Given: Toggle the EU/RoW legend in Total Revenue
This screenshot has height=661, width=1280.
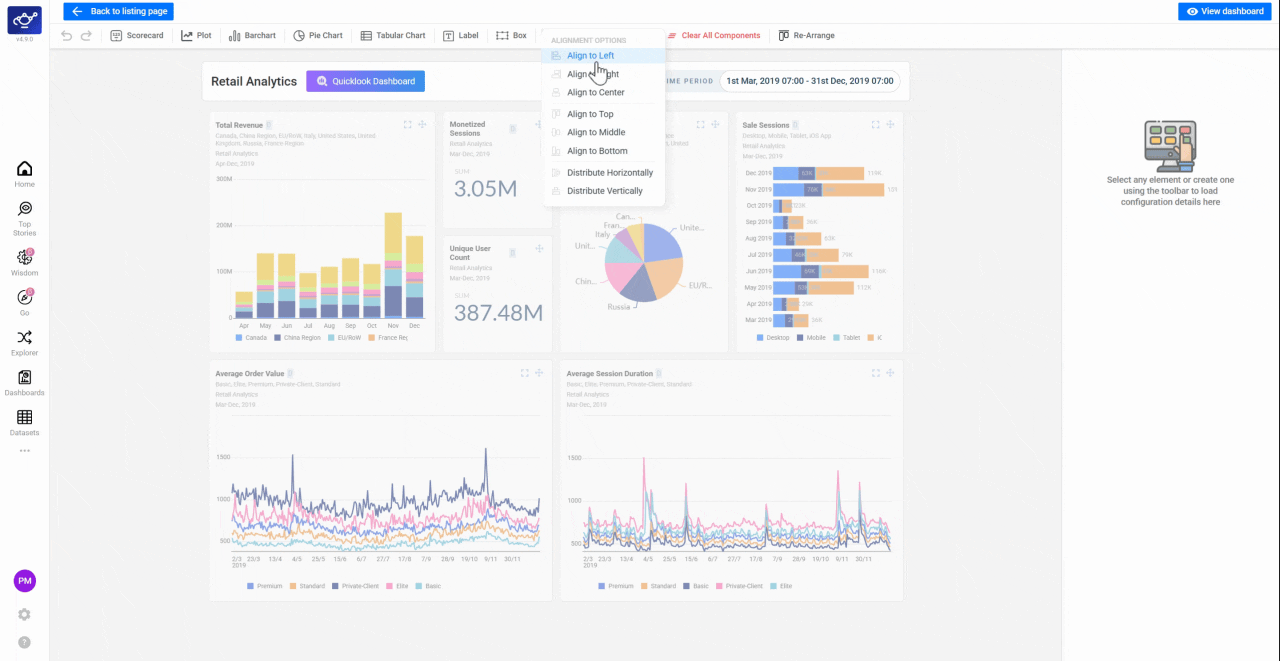Looking at the screenshot, I should pos(345,338).
